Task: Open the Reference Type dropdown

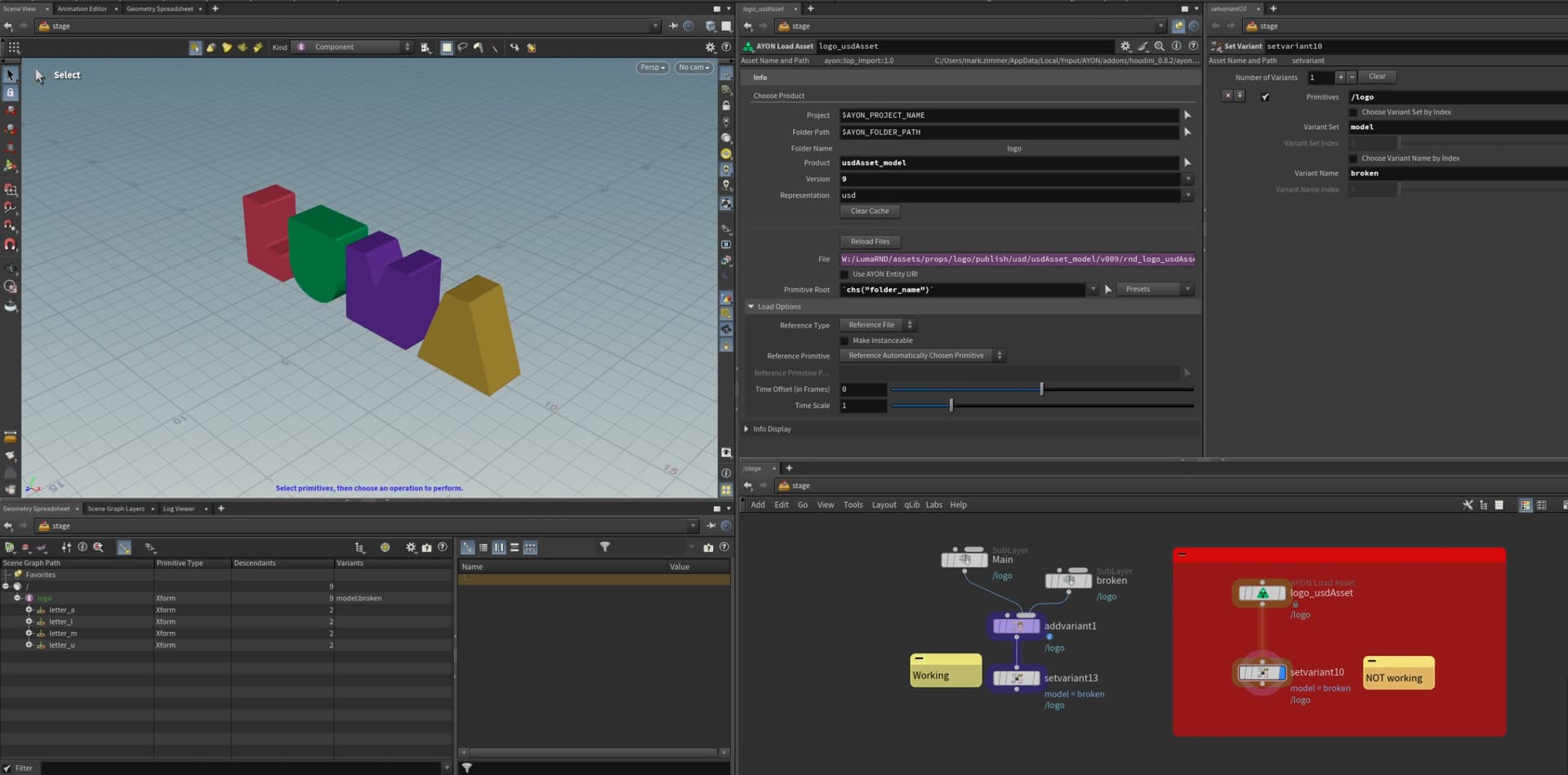Action: click(877, 325)
